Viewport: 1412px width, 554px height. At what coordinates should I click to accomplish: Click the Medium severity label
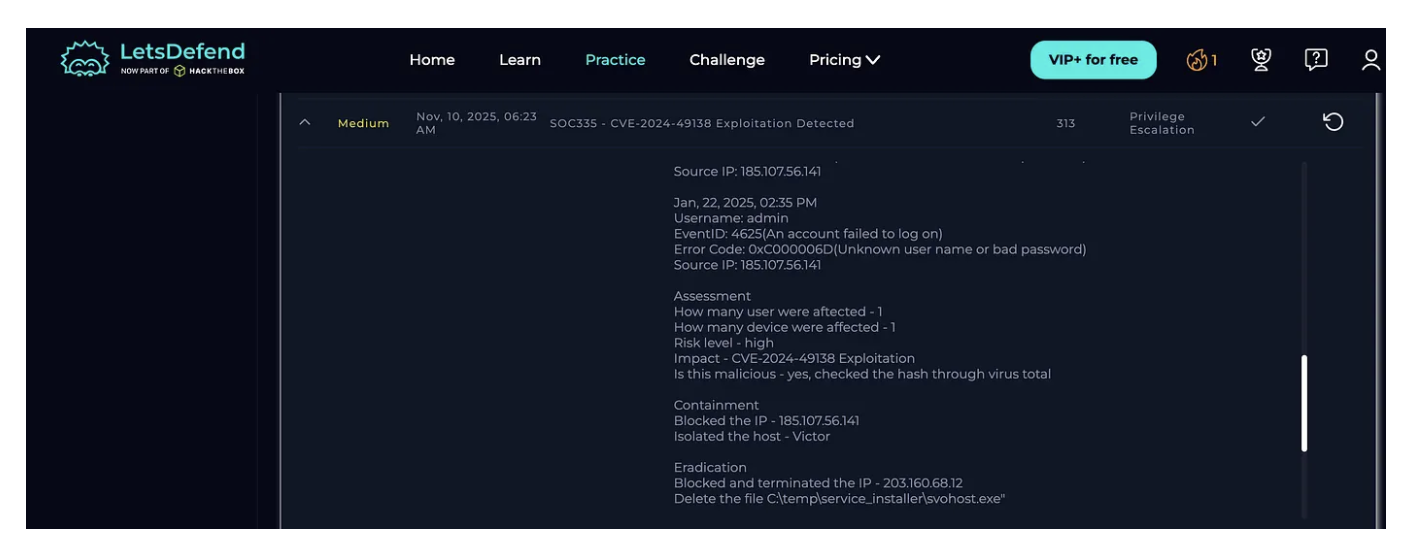(x=363, y=123)
